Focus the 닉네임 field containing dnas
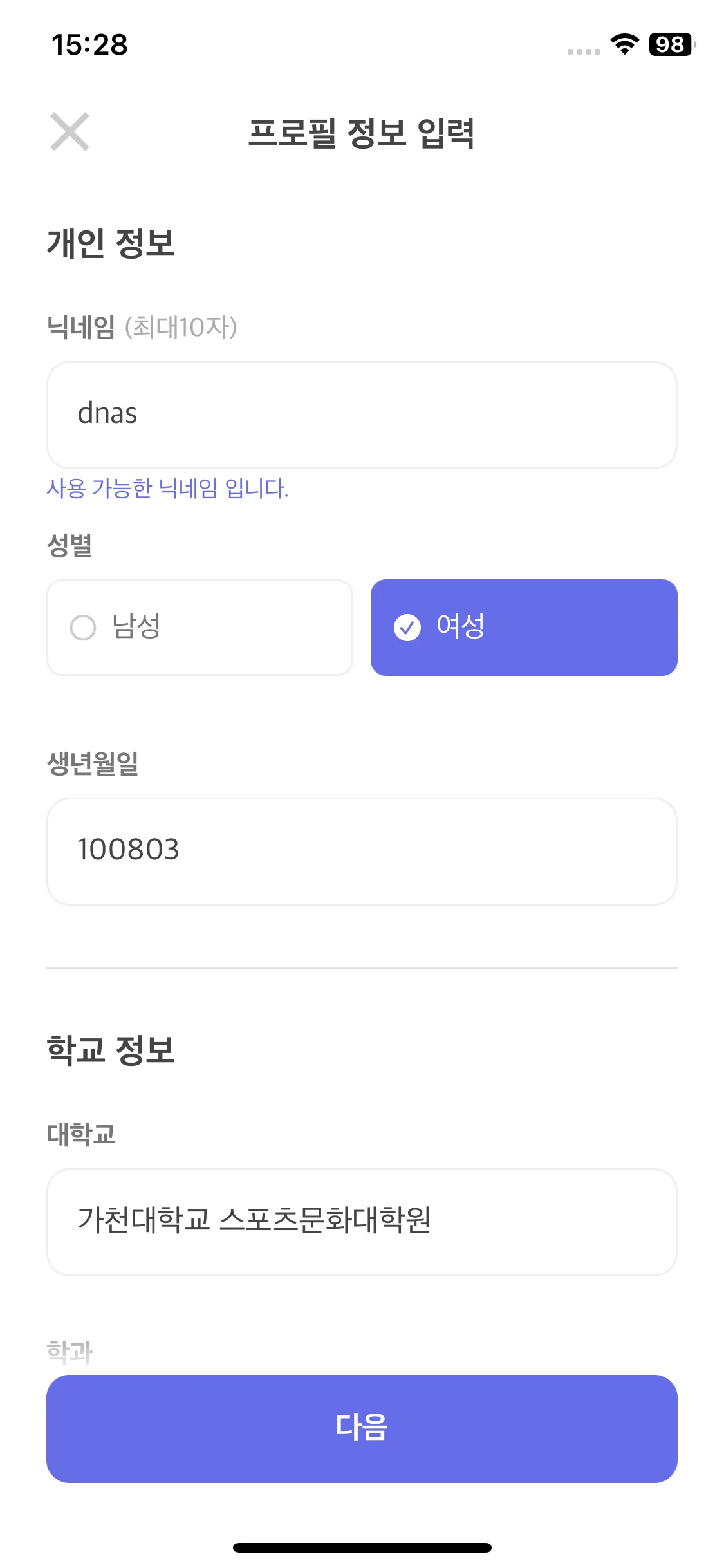The image size is (724, 1568). [x=362, y=415]
